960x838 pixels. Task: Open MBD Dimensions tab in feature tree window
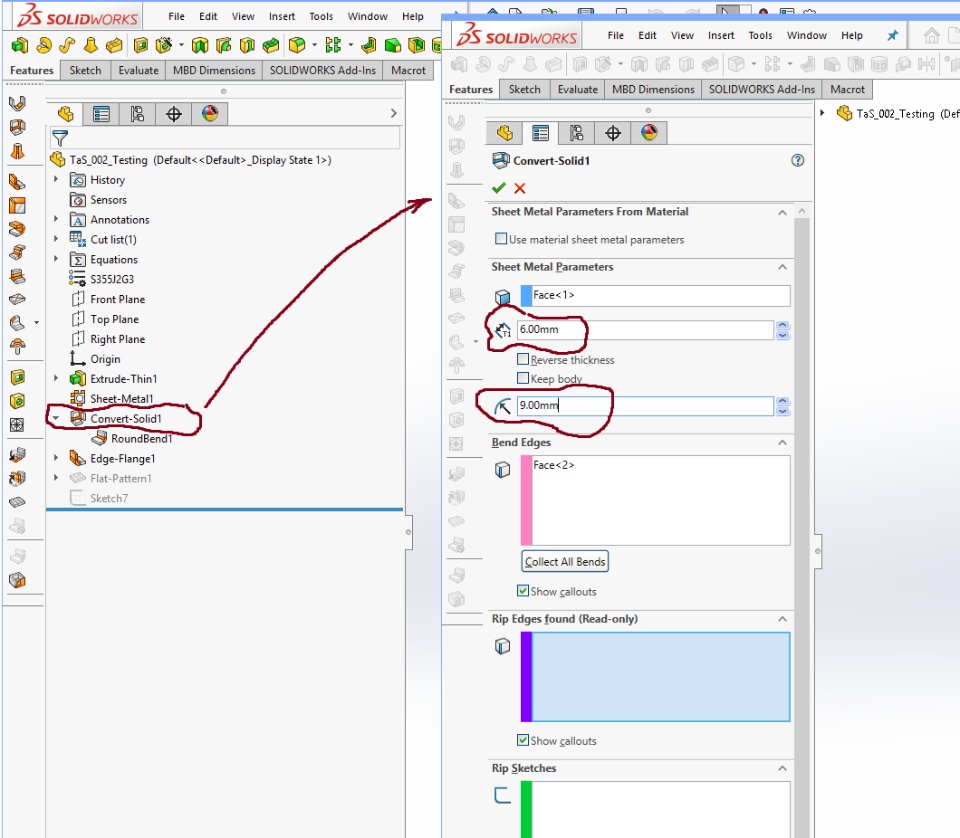click(x=214, y=70)
